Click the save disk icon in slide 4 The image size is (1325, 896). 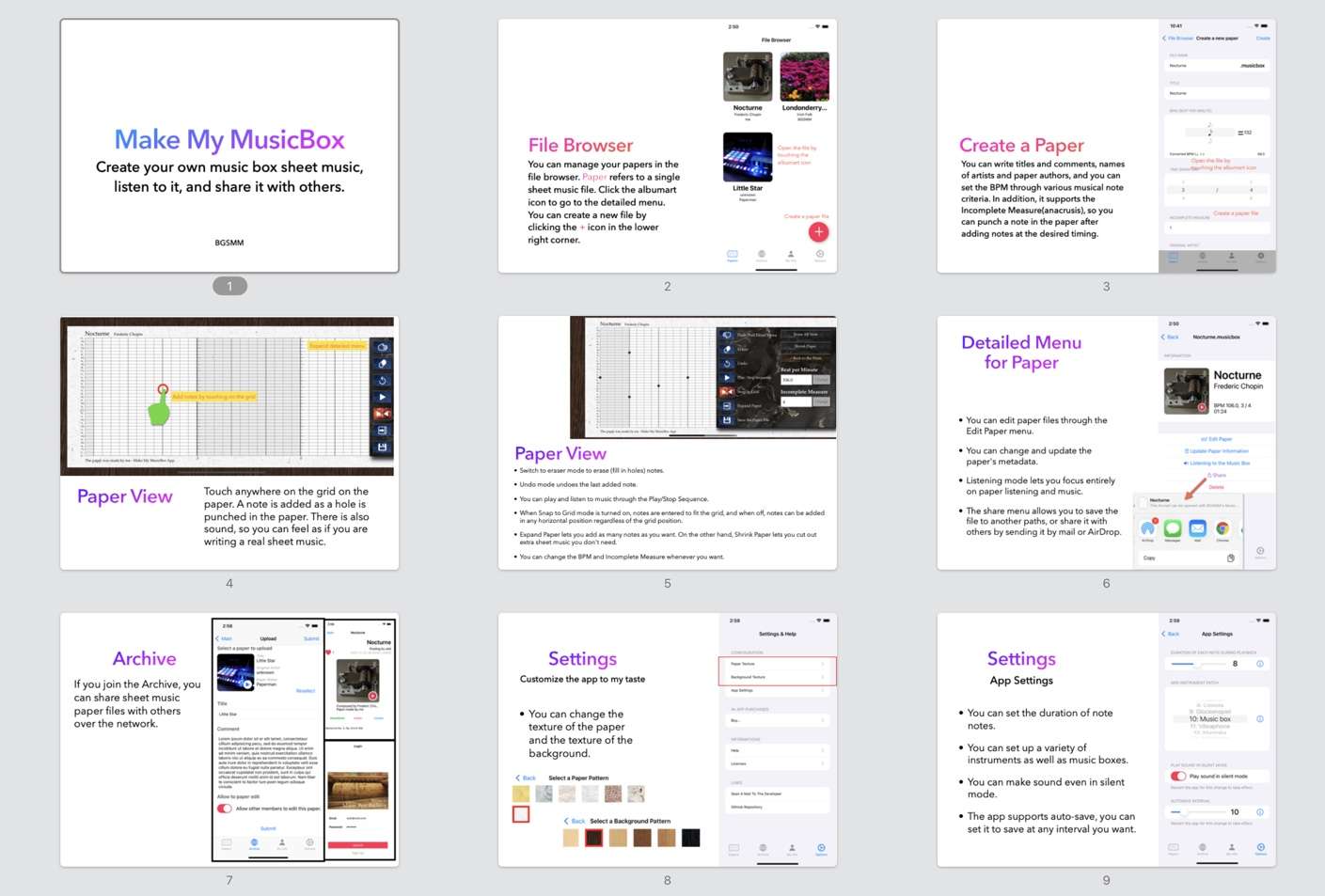coord(382,448)
